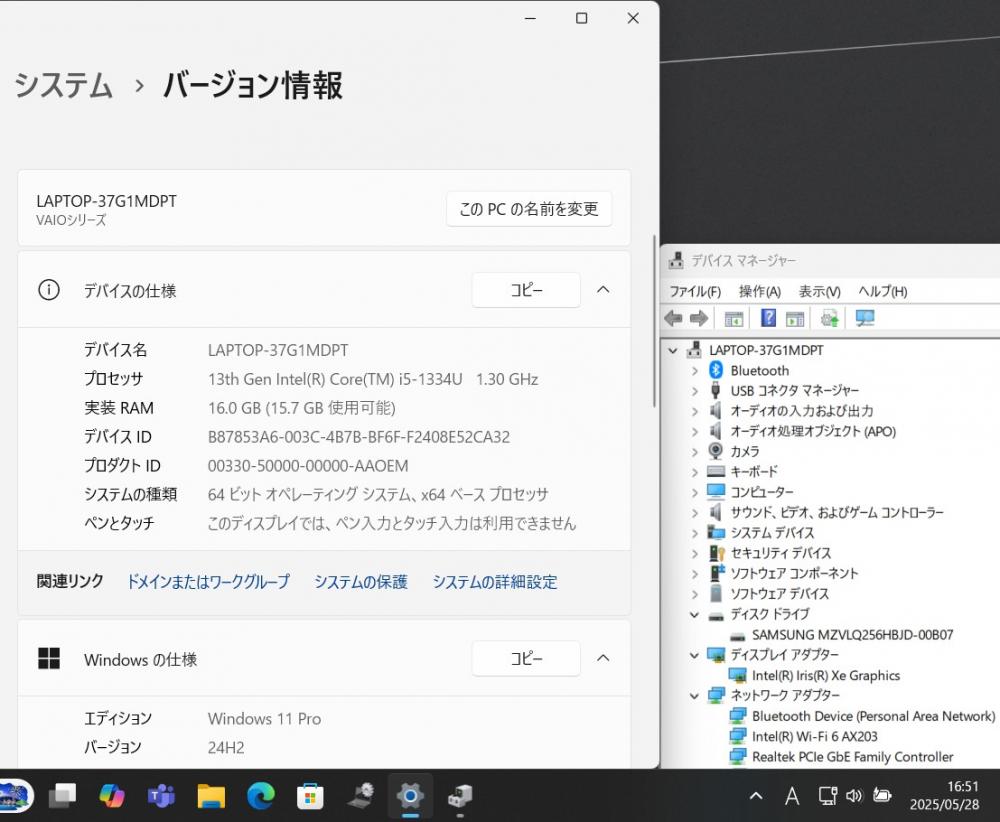Viewport: 1000px width, 822px height.
Task: Open the システムの保護 link
Action: click(x=360, y=581)
